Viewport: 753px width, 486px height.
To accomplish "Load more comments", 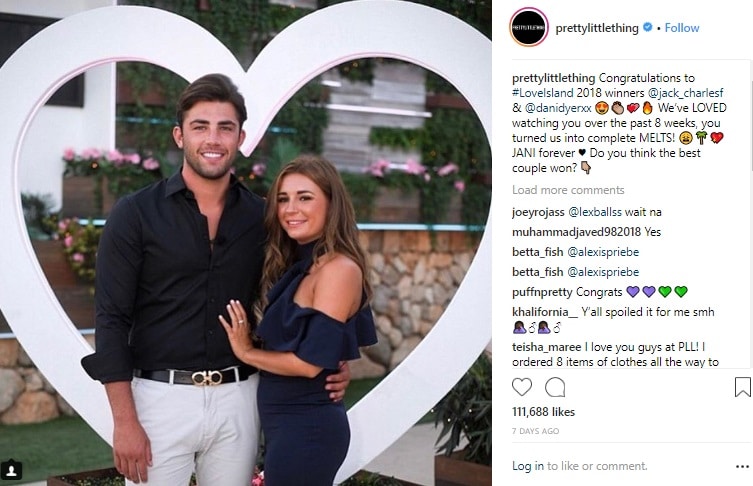I will 568,190.
